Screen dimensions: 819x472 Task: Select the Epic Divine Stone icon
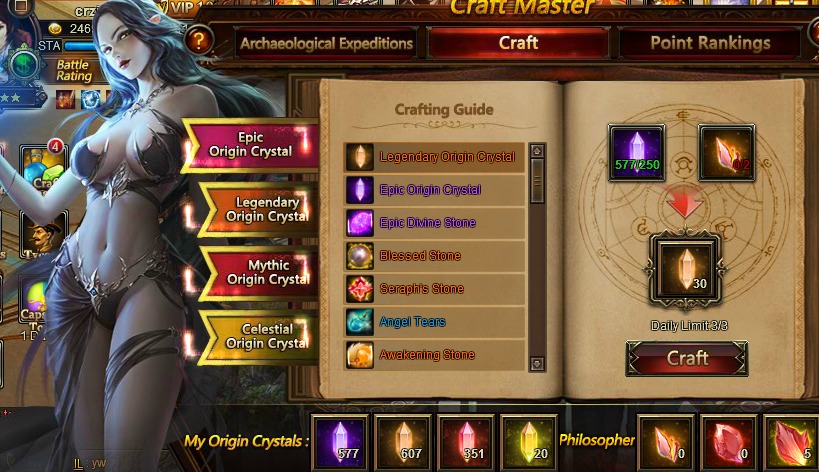(360, 222)
